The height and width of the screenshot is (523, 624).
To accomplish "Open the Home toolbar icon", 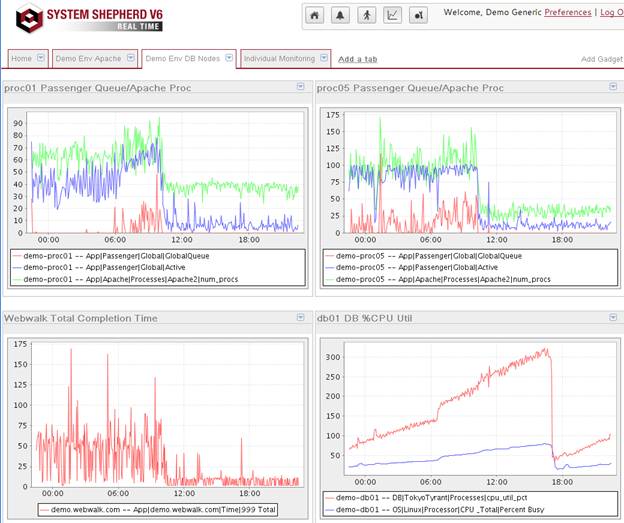I will pos(314,16).
